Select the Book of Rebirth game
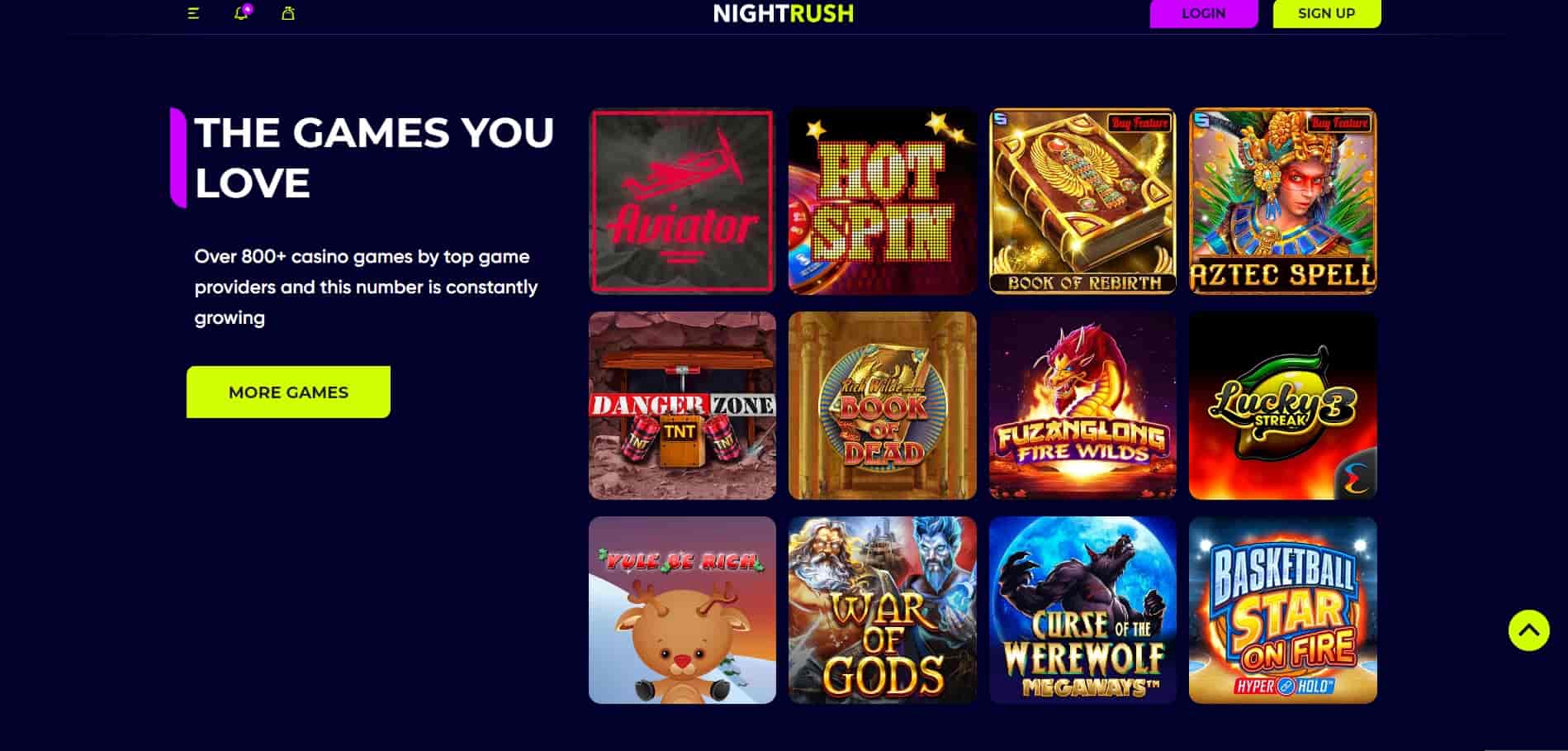 [1082, 201]
